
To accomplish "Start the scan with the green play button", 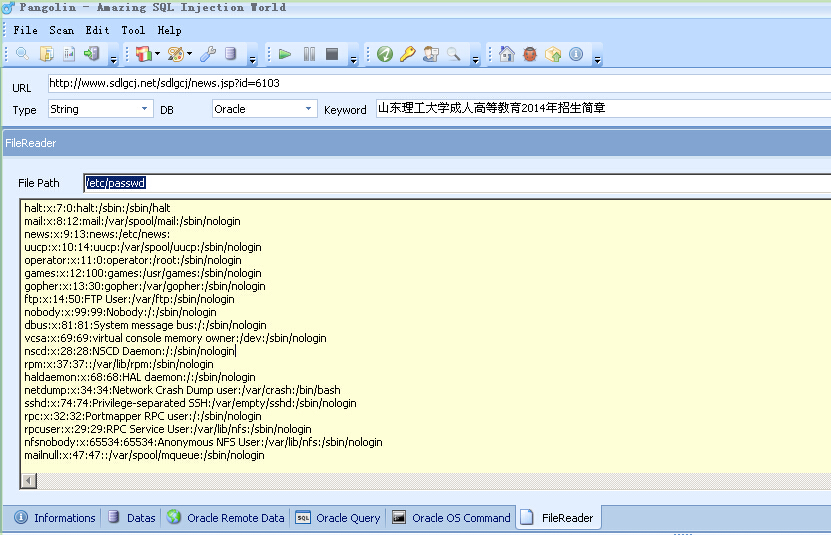I will 285,54.
